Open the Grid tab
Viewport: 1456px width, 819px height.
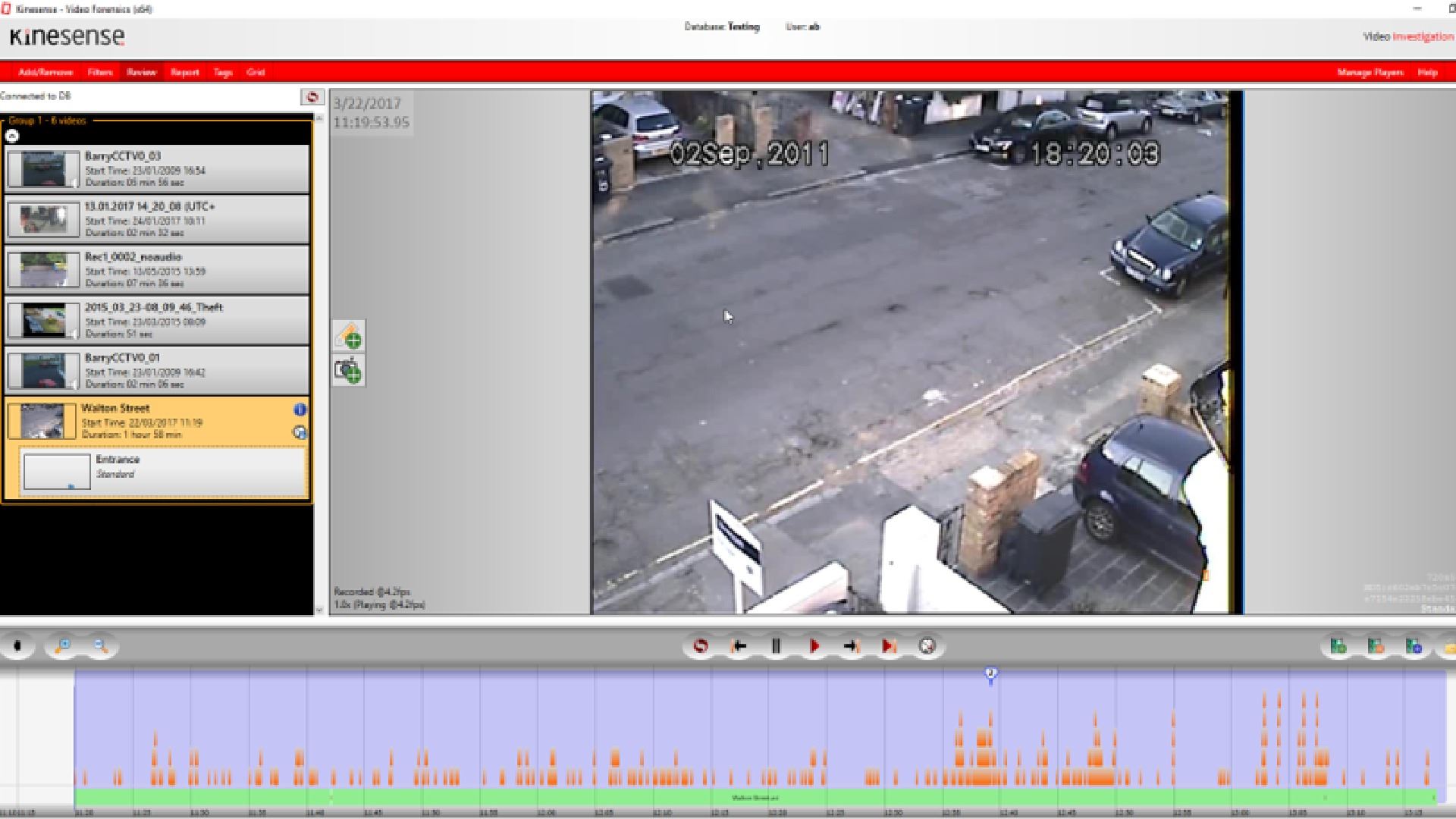click(256, 72)
